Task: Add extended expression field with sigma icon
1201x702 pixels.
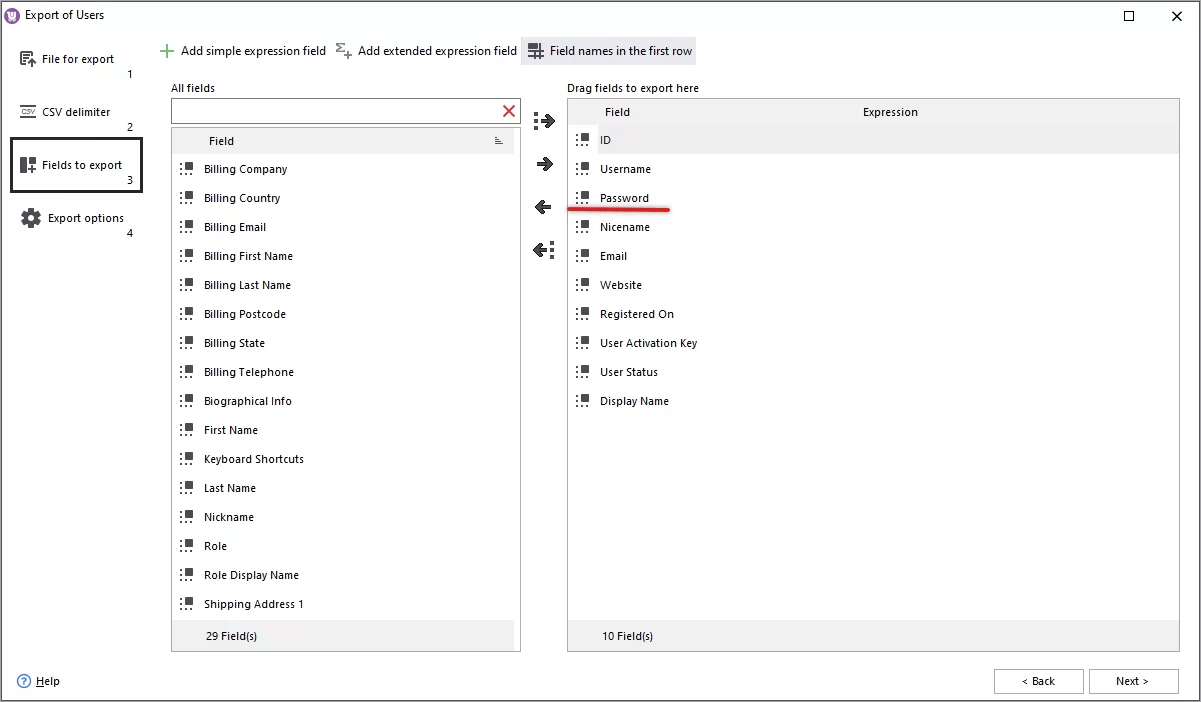Action: 343,50
